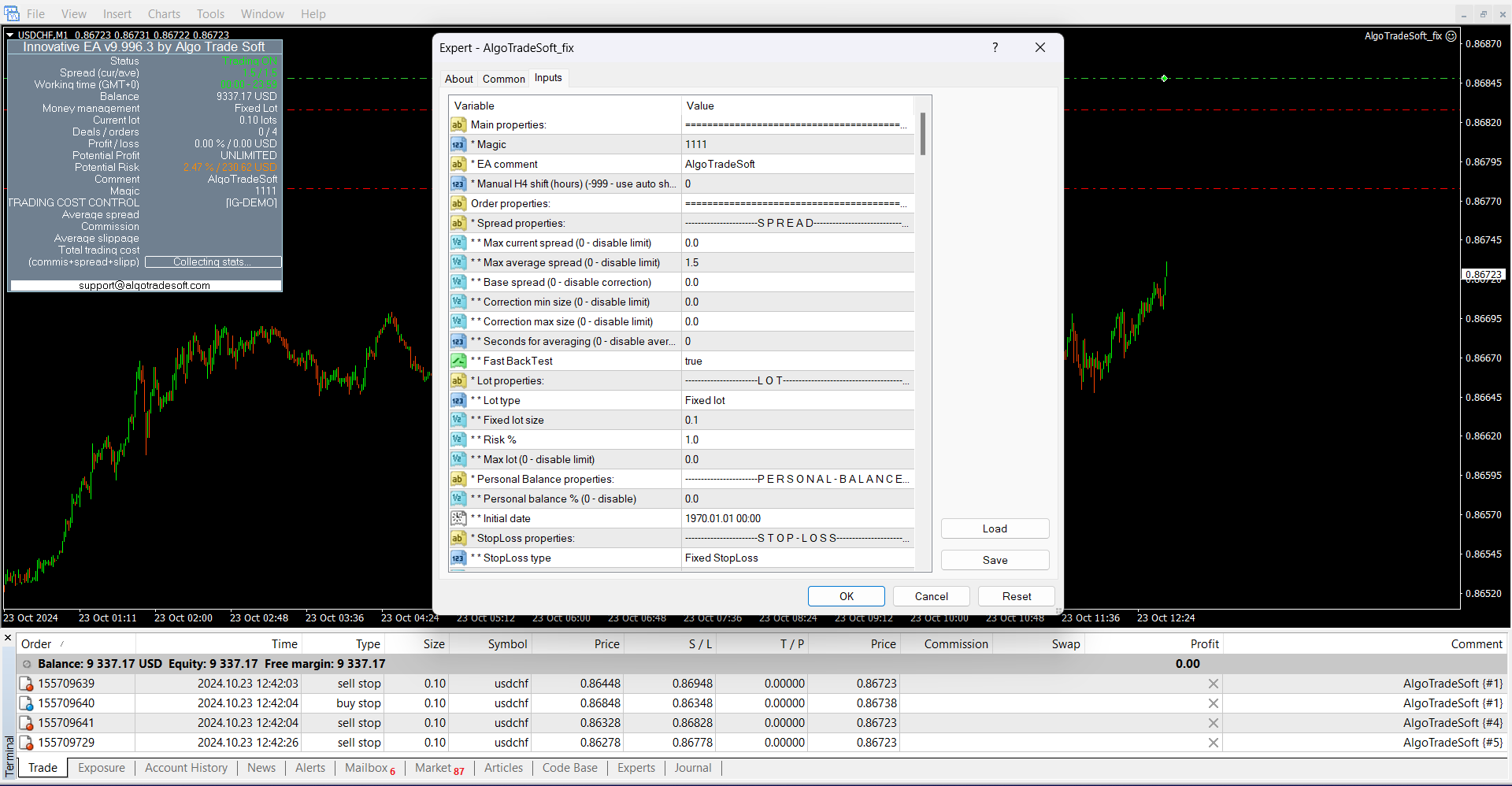Open the Account History tab
This screenshot has height=786, width=1512.
pos(186,768)
